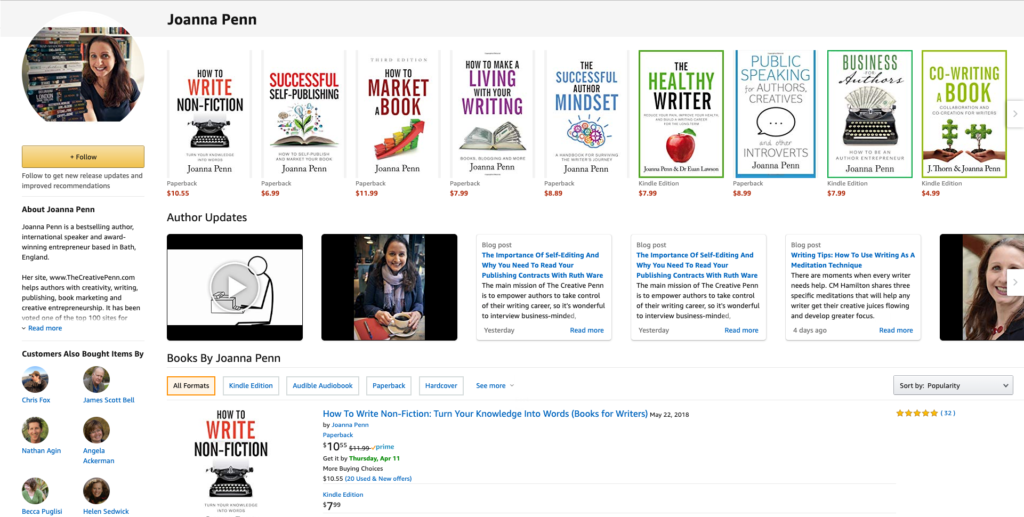The height and width of the screenshot is (517, 1024).
Task: Open How To Write Non-Fiction title link
Action: point(485,414)
